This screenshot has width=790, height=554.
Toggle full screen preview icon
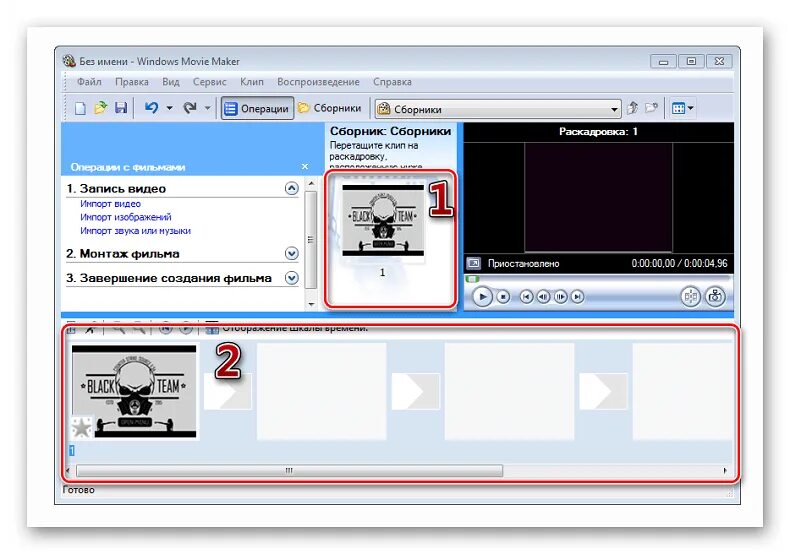474,263
